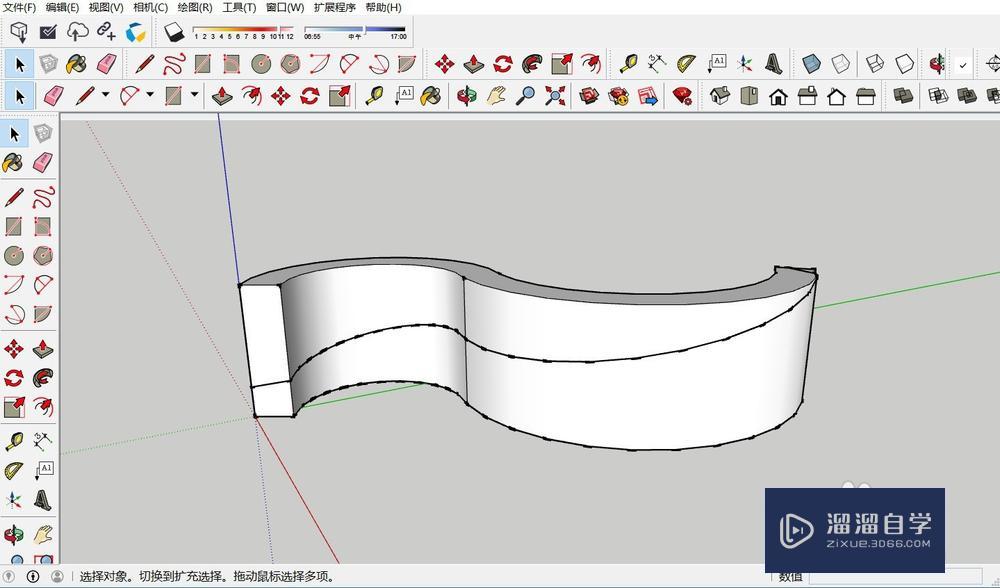
Task: Select Dimension tool in the upper toolbar row
Action: tap(657, 64)
